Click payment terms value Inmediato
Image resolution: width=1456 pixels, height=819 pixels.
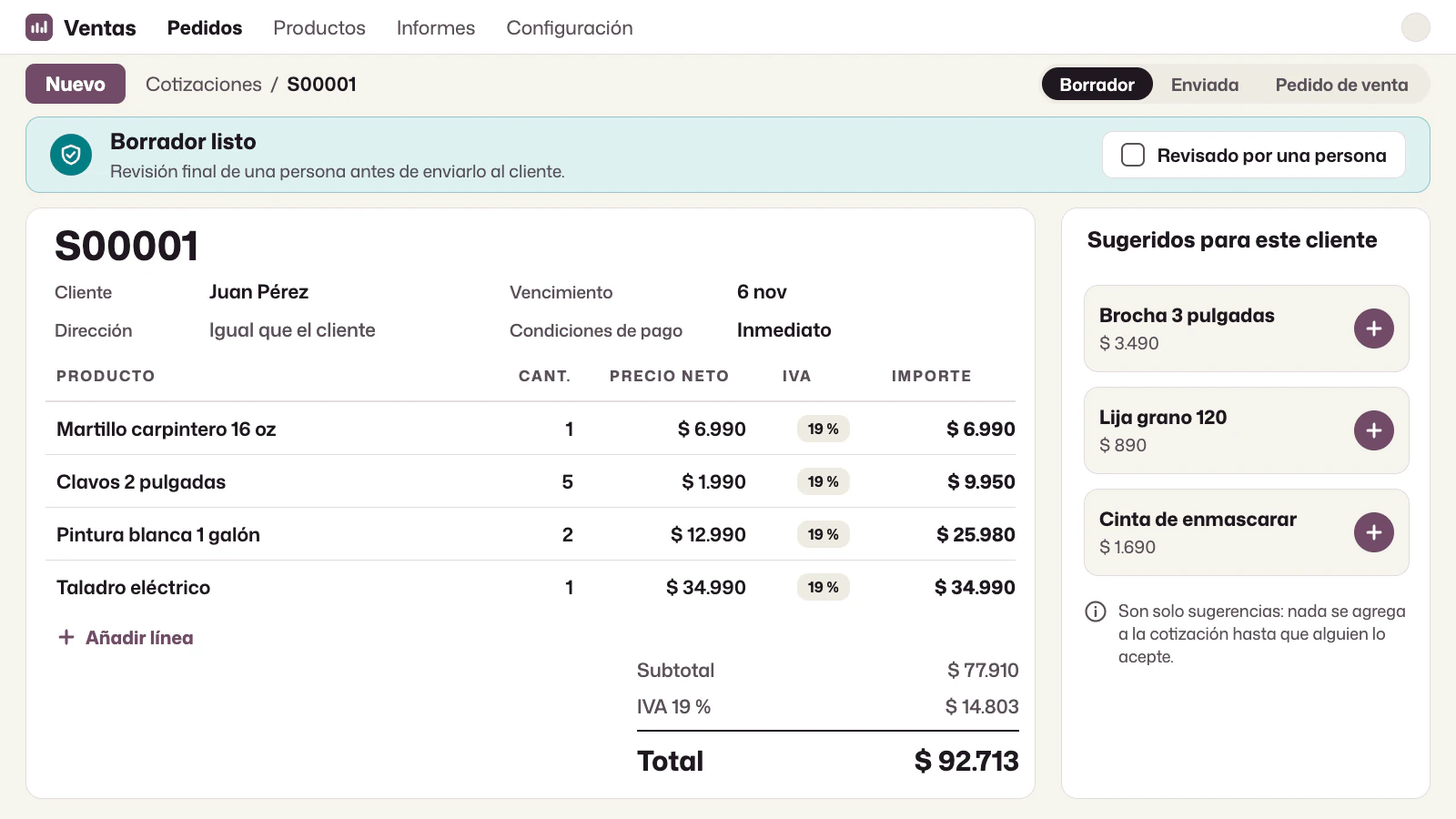pos(784,330)
